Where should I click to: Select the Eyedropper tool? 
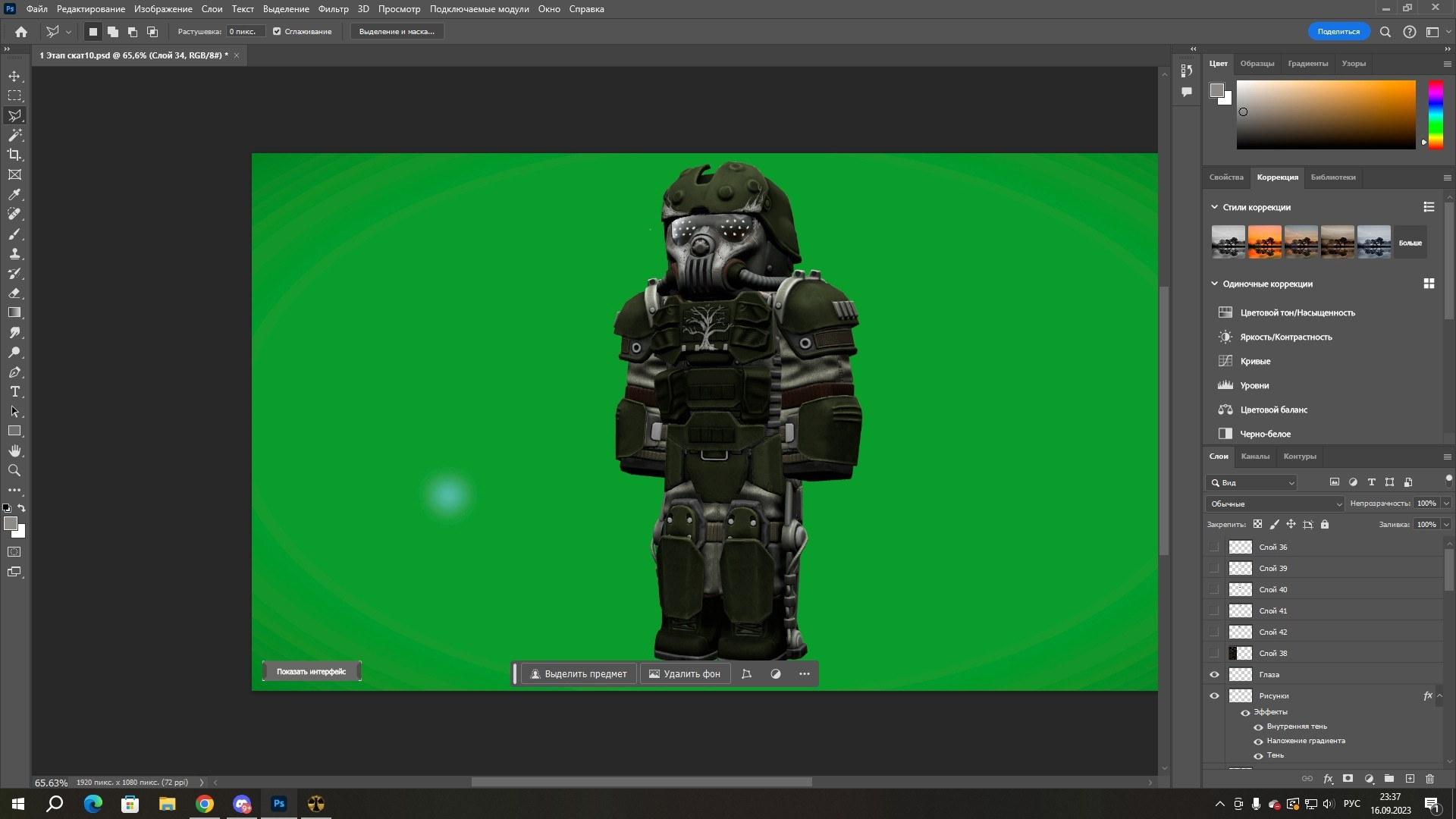14,194
